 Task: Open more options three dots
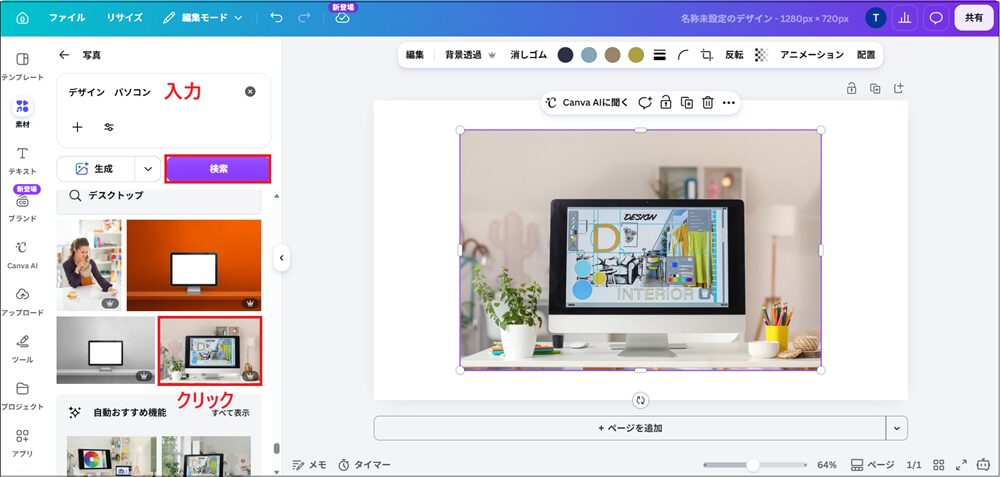(728, 103)
